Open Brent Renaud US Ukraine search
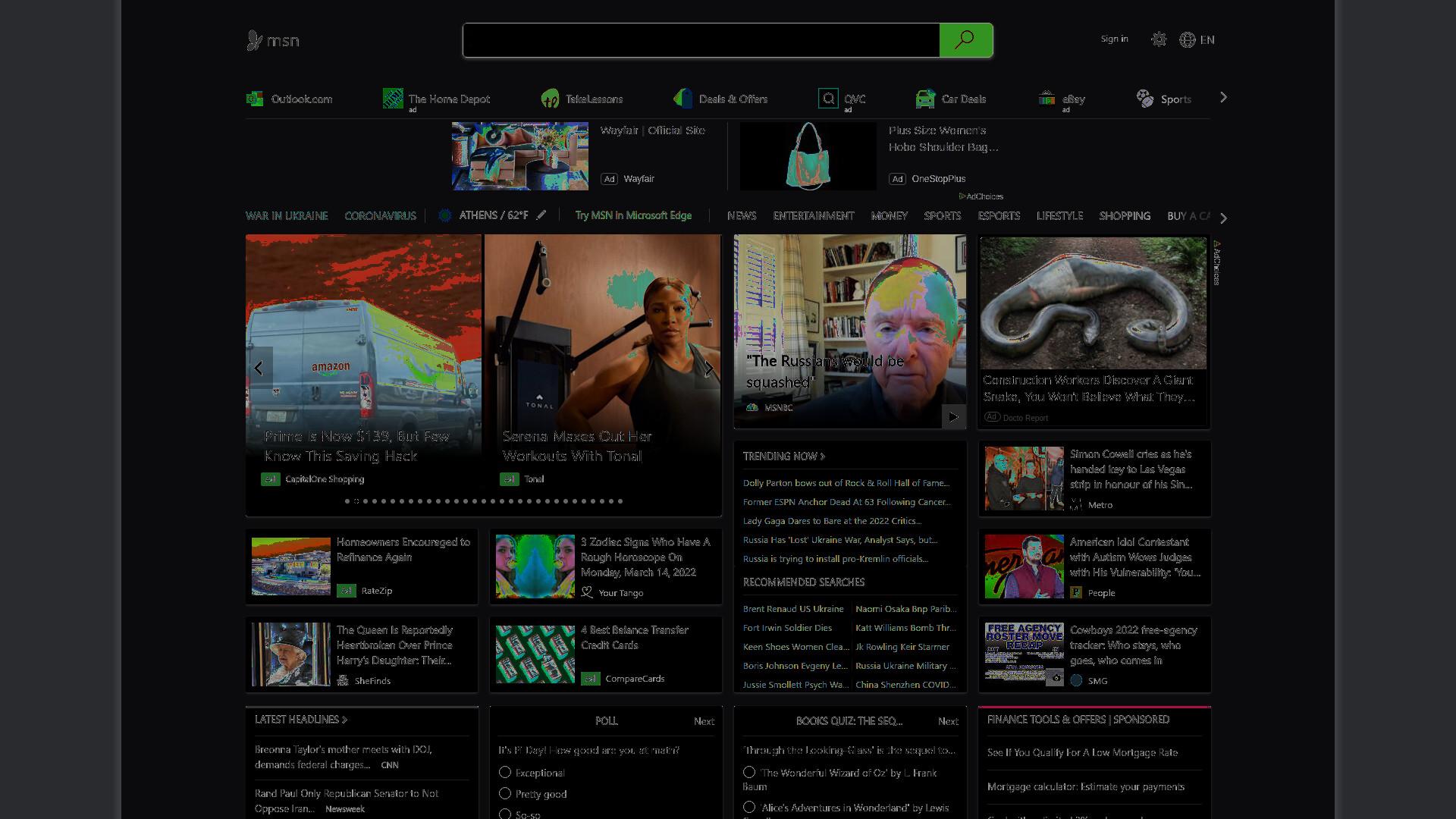This screenshot has width=1456, height=819. (x=793, y=608)
